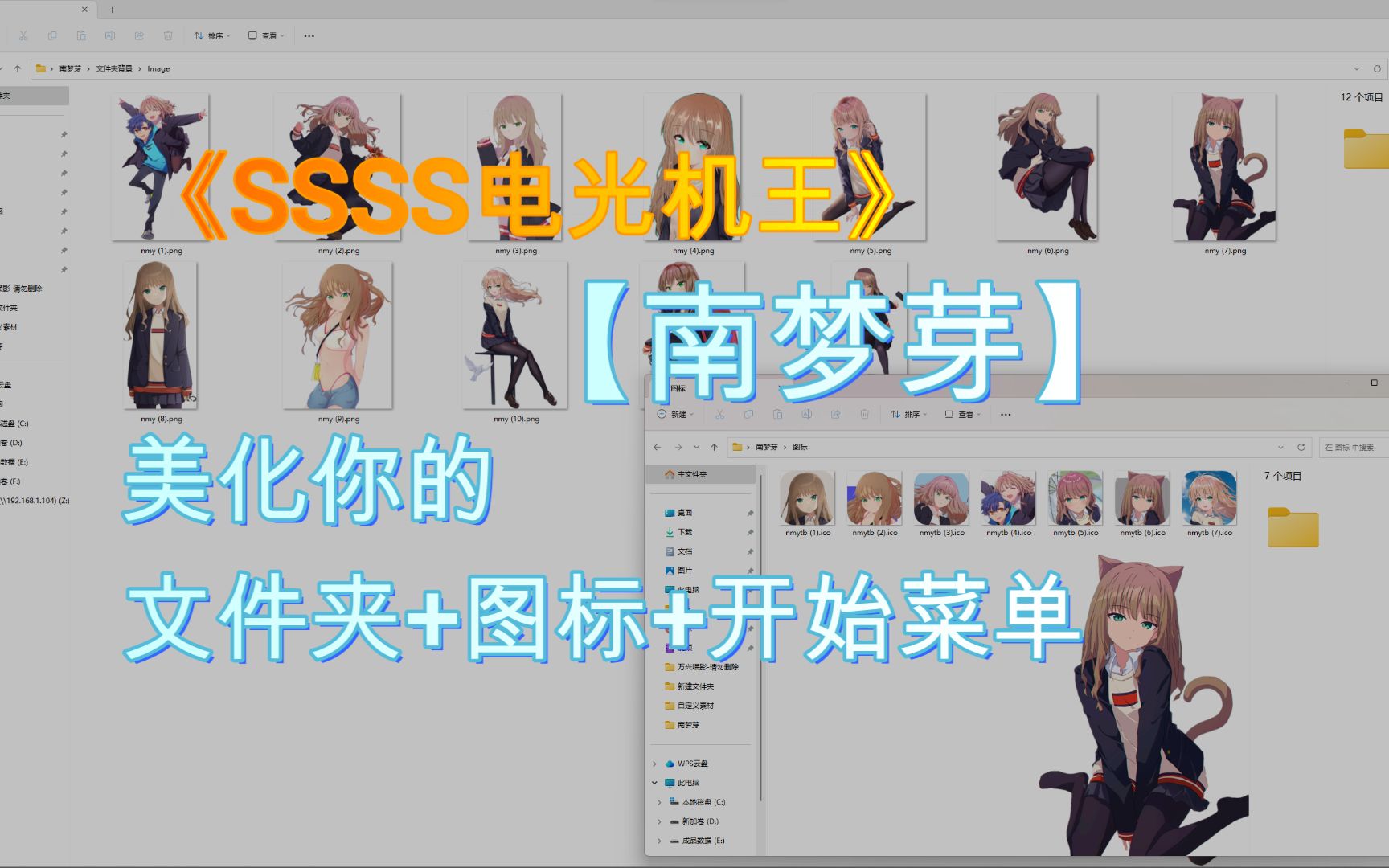Viewport: 1389px width, 868px height.
Task: Click 文件夹背景 breadcrumb in Image window
Action: pyautogui.click(x=114, y=68)
